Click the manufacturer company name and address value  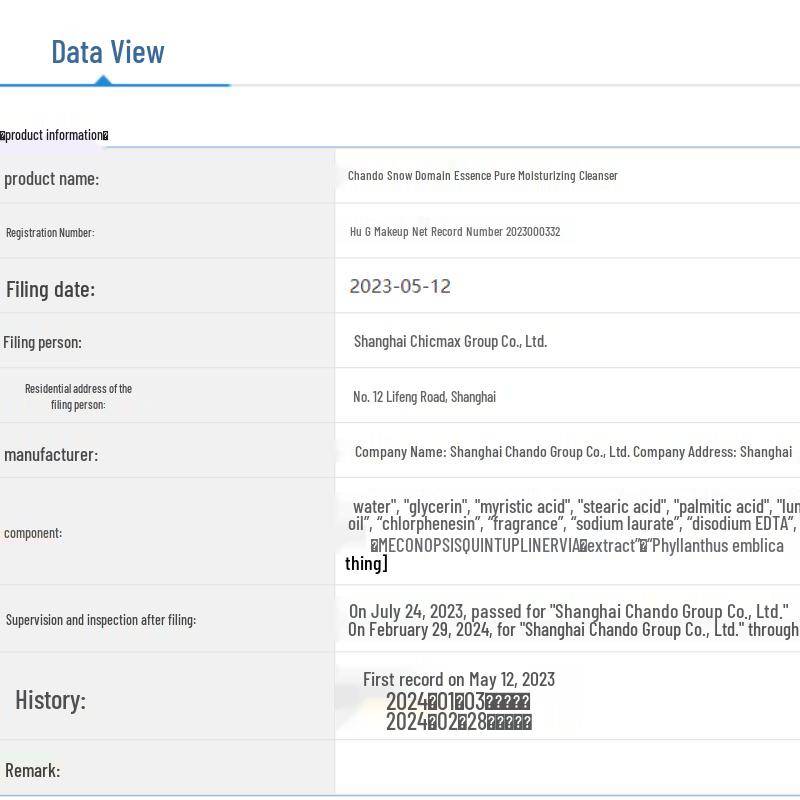(573, 452)
